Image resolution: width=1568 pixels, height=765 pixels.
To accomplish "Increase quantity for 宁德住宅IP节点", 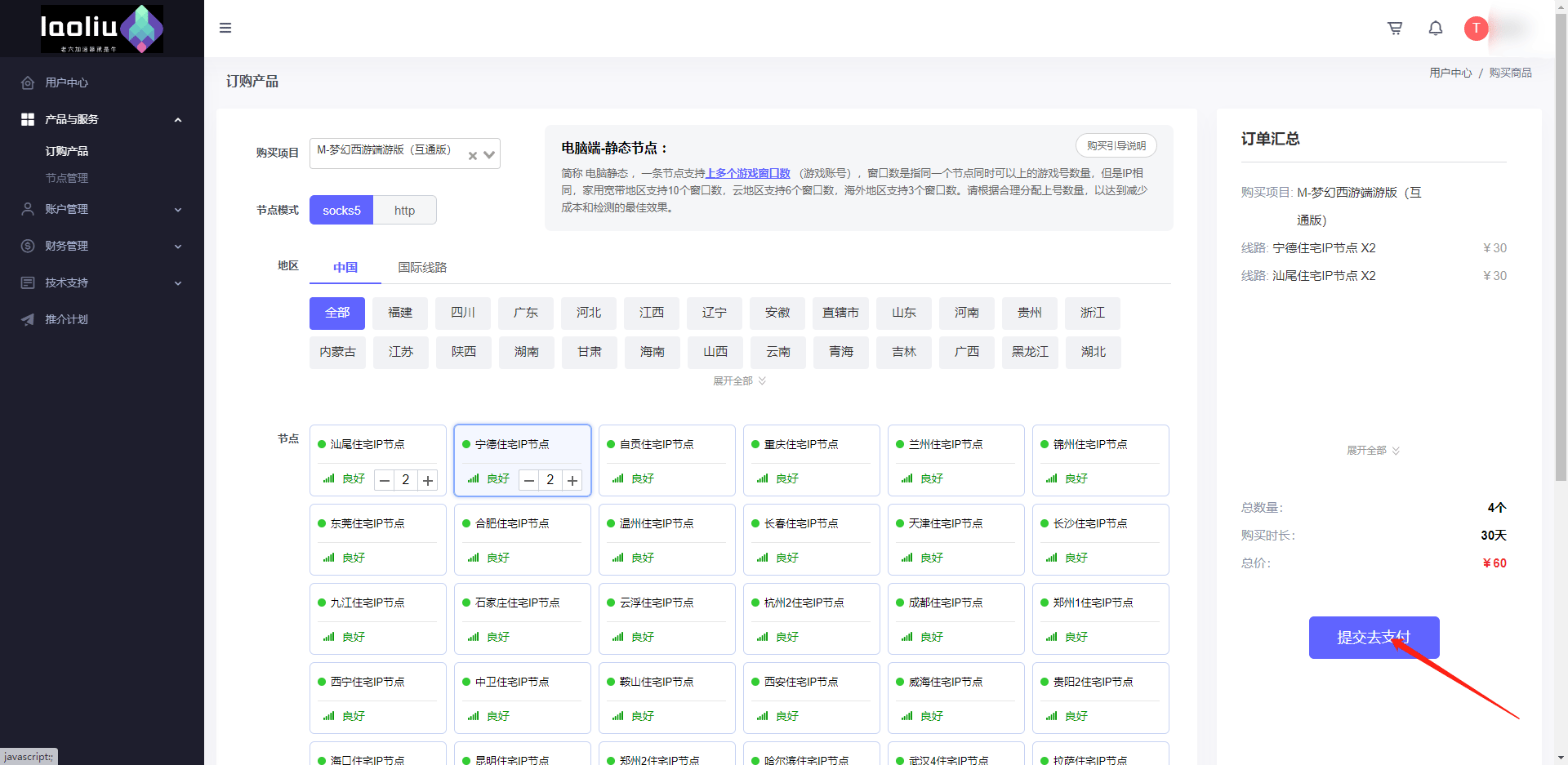I will (572, 481).
